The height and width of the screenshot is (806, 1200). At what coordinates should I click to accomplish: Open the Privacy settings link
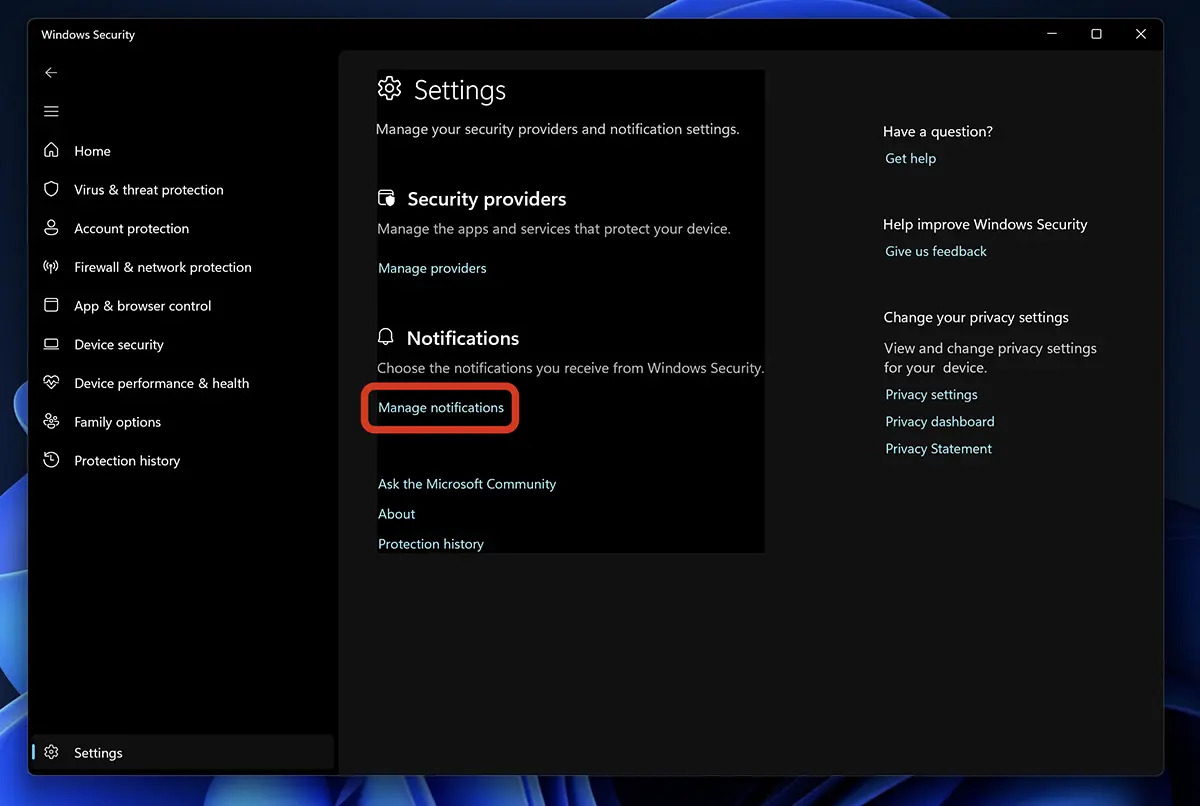pyautogui.click(x=932, y=395)
